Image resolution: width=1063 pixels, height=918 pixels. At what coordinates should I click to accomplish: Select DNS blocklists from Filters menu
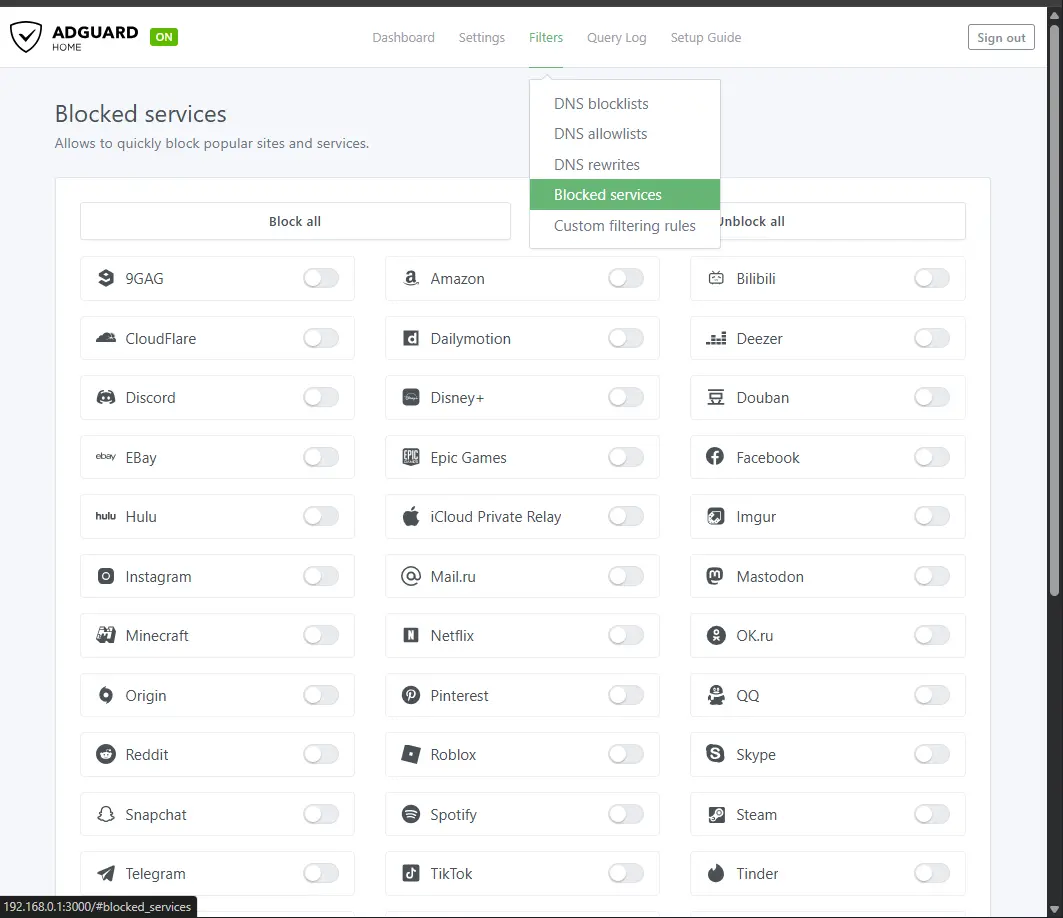pyautogui.click(x=624, y=104)
